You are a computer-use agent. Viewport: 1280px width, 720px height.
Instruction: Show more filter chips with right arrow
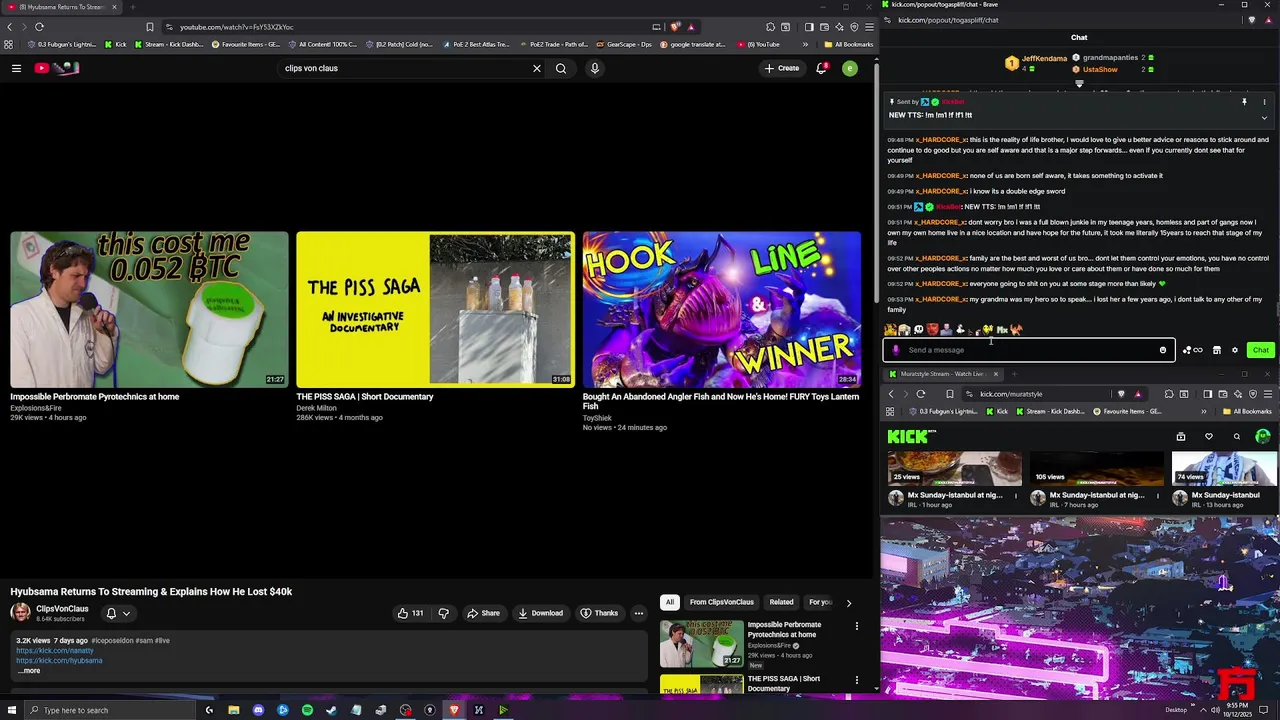848,602
